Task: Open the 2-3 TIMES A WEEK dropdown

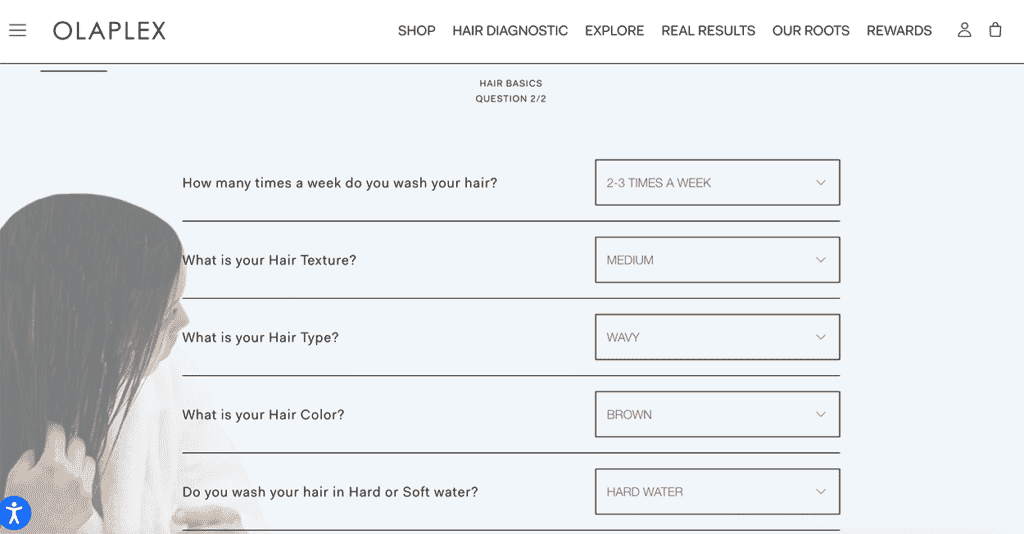Action: click(717, 183)
